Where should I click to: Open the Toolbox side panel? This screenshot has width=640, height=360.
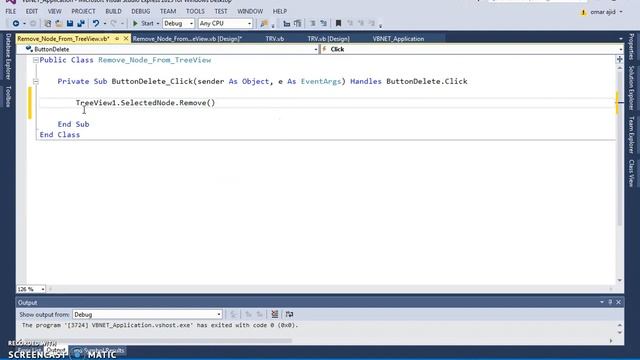pyautogui.click(x=8, y=97)
